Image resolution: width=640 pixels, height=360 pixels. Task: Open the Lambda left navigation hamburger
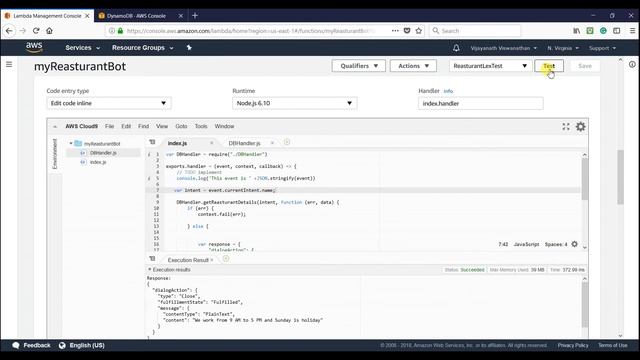(x=9, y=64)
